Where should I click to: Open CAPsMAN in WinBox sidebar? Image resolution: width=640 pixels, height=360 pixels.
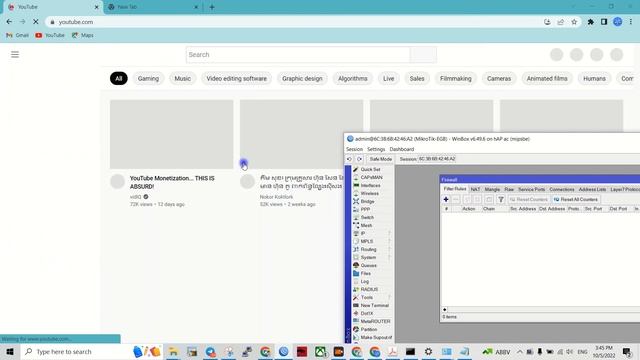click(371, 177)
